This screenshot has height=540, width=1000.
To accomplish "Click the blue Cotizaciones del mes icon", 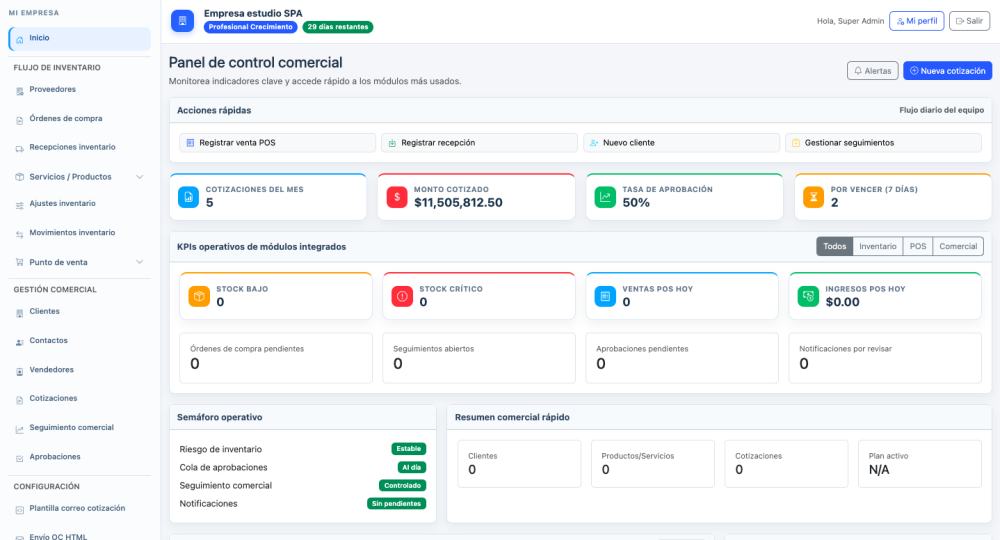I will coord(188,197).
